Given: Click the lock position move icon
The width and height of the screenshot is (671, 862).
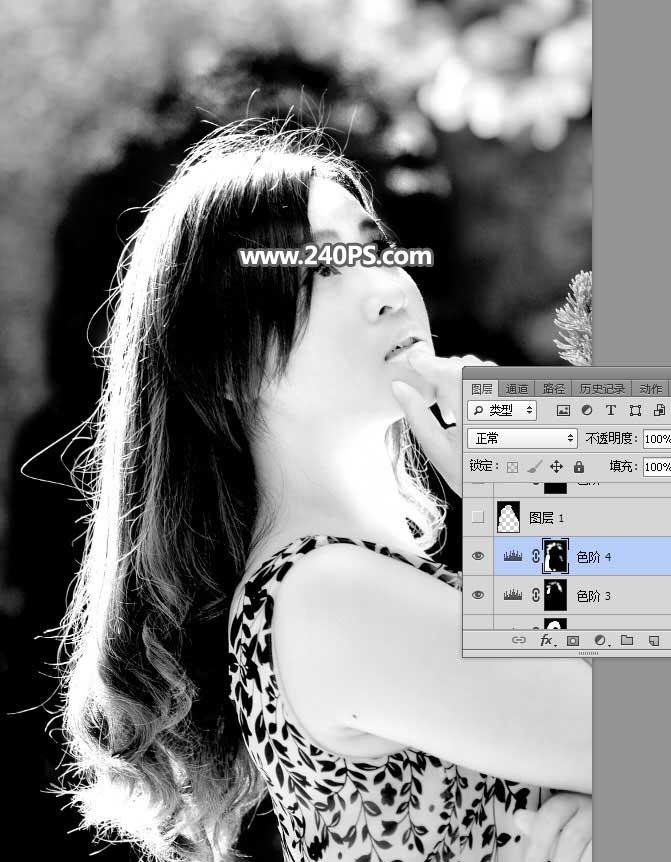Looking at the screenshot, I should tap(556, 467).
